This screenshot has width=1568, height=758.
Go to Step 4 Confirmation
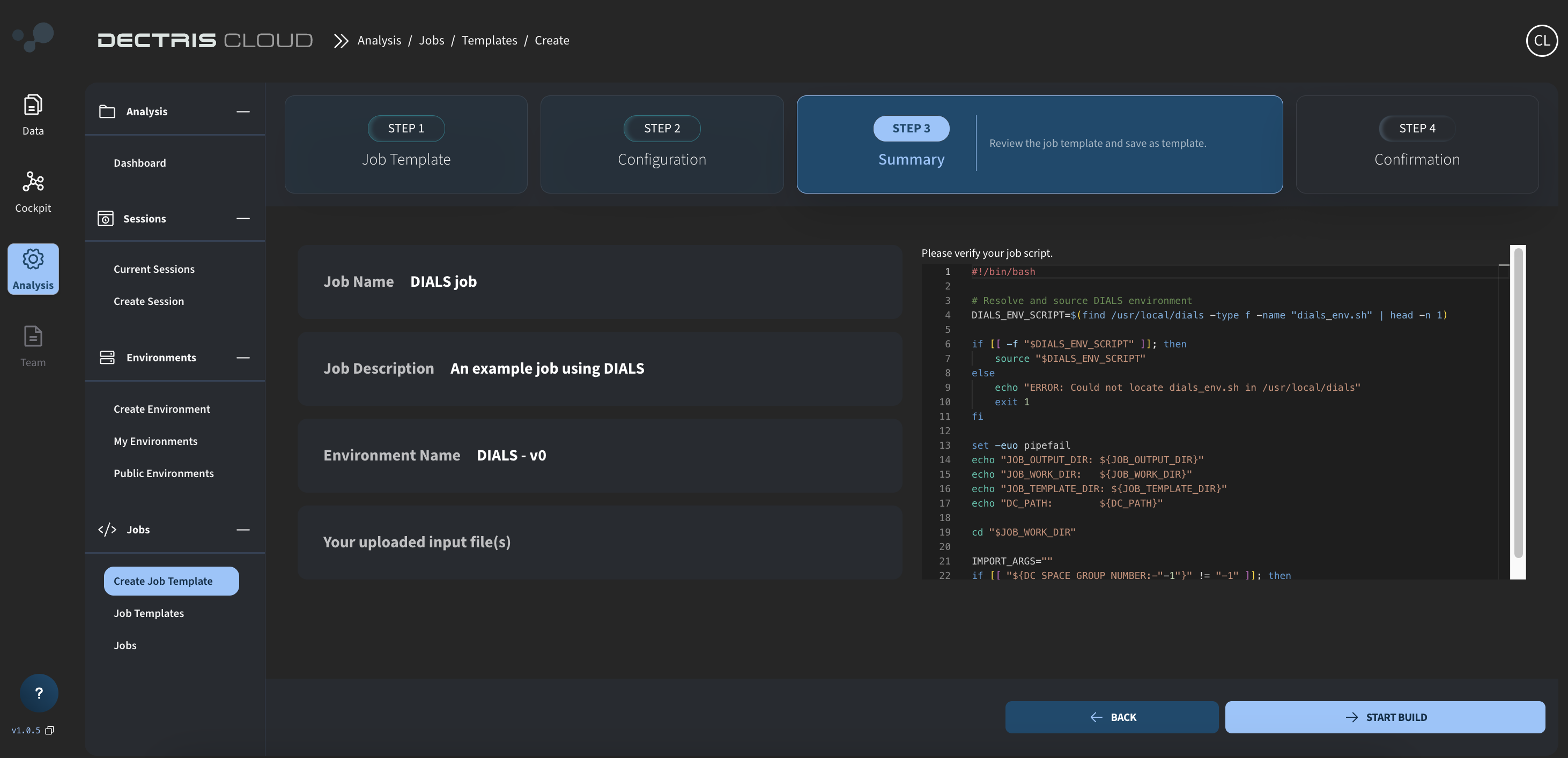1417,144
